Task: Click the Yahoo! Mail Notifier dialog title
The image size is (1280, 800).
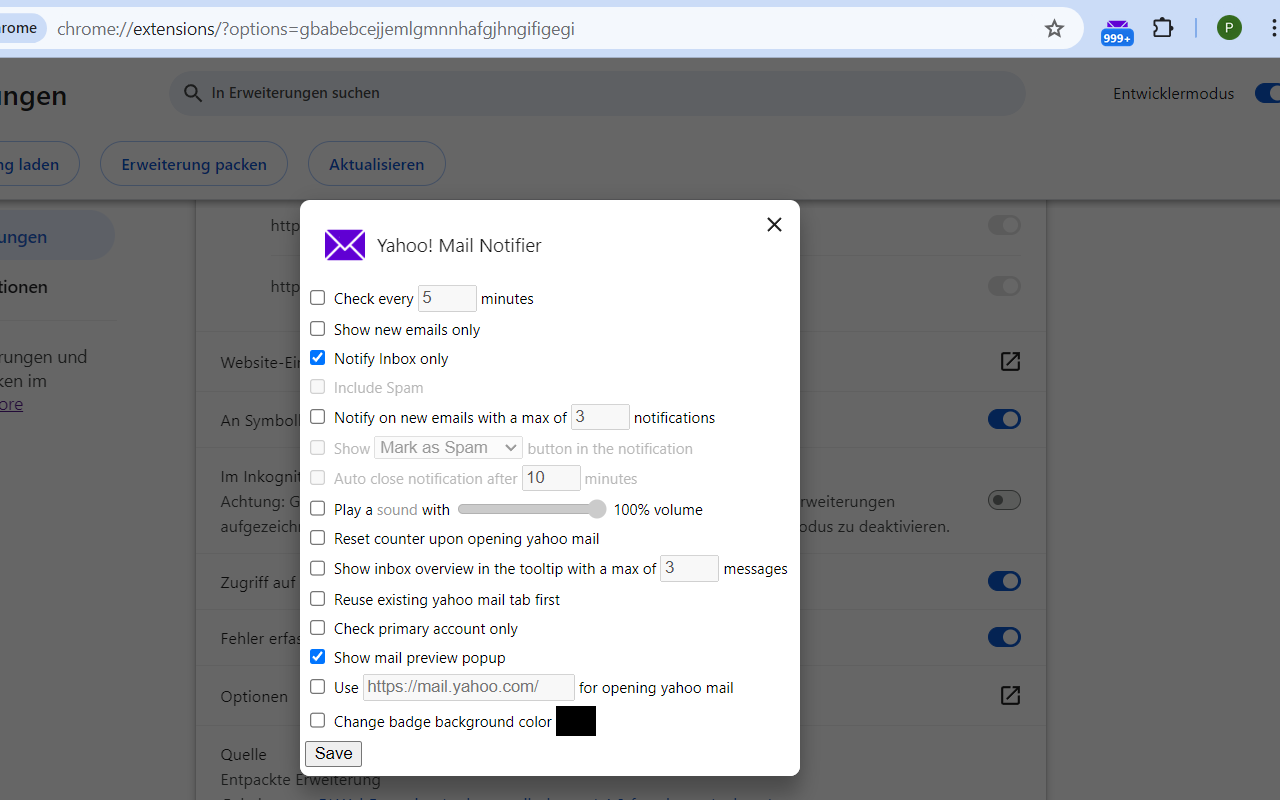Action: (x=459, y=245)
